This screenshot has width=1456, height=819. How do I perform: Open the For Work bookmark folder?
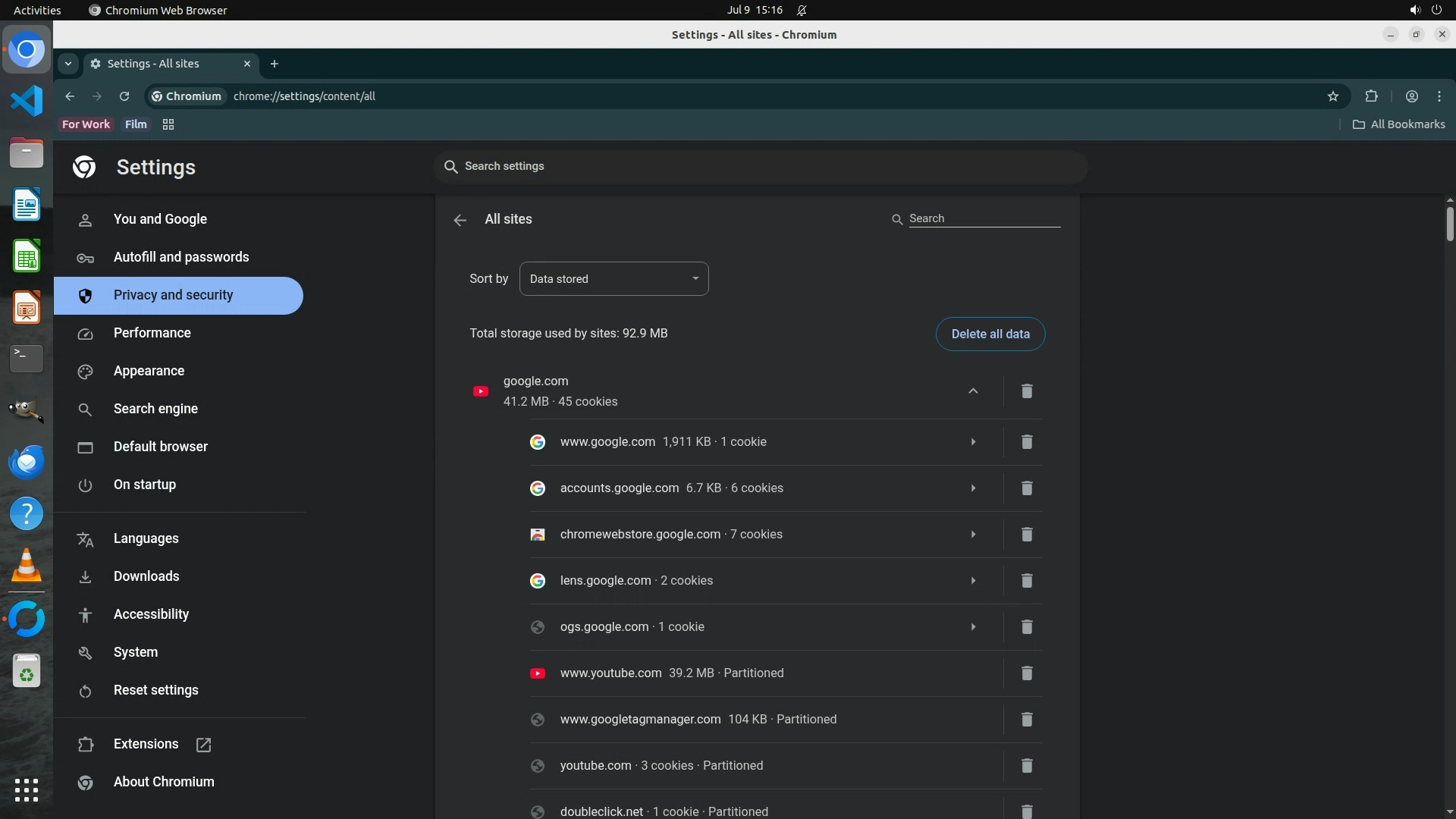coord(86,124)
